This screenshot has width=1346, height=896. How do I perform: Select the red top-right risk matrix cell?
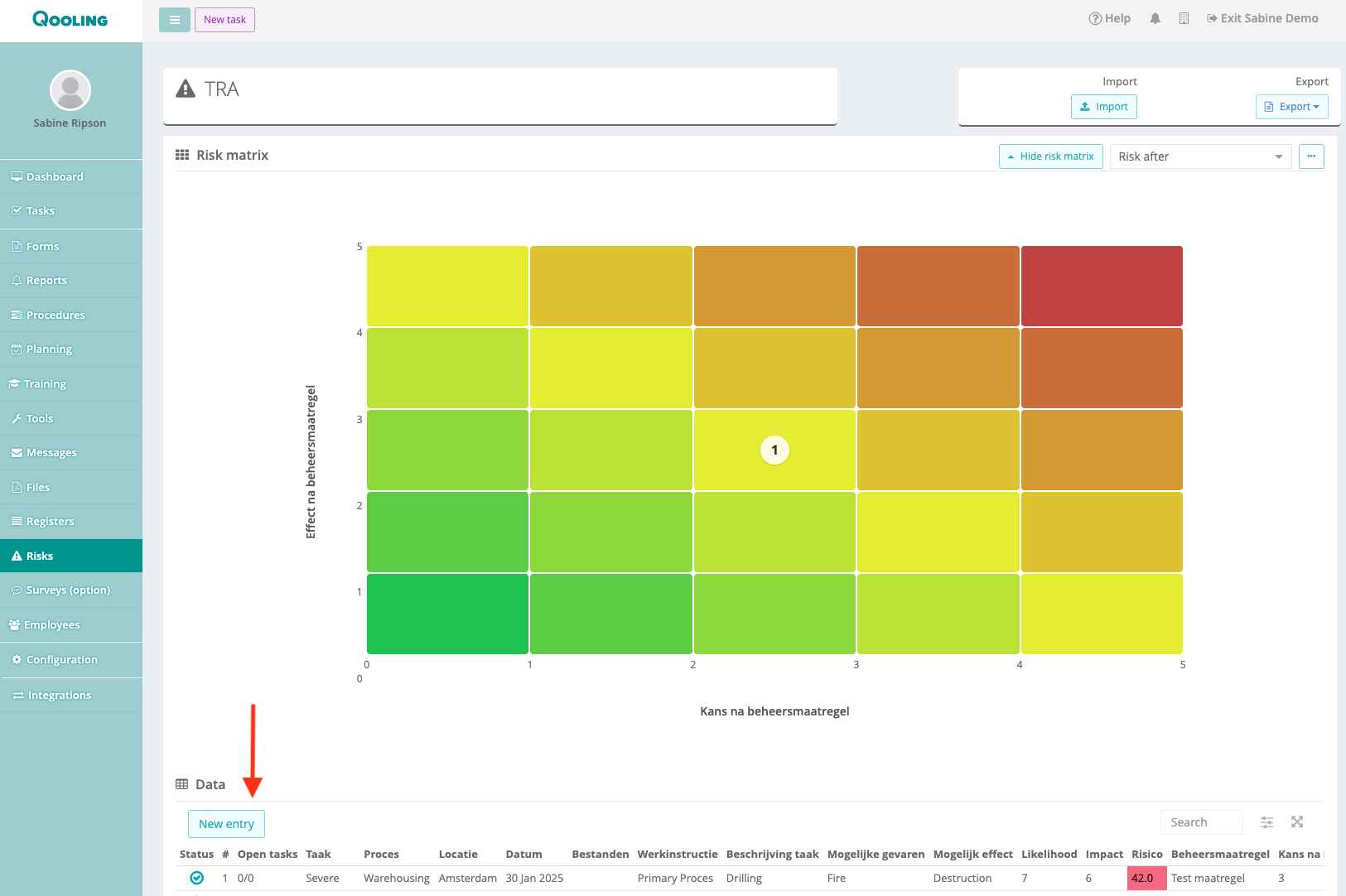point(1102,286)
